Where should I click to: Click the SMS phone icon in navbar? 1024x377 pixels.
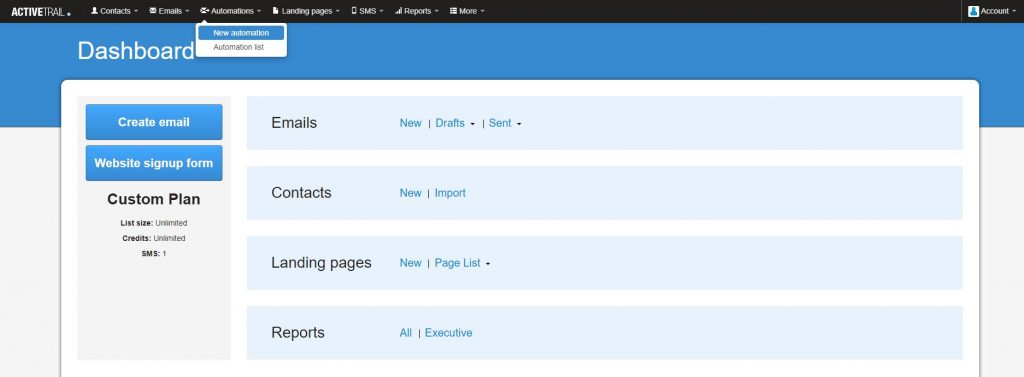tap(354, 10)
